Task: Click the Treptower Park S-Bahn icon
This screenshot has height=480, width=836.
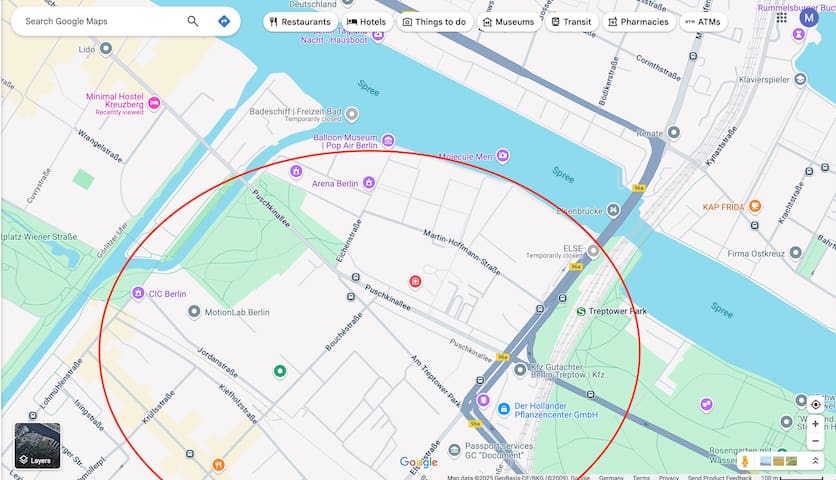Action: [x=581, y=311]
